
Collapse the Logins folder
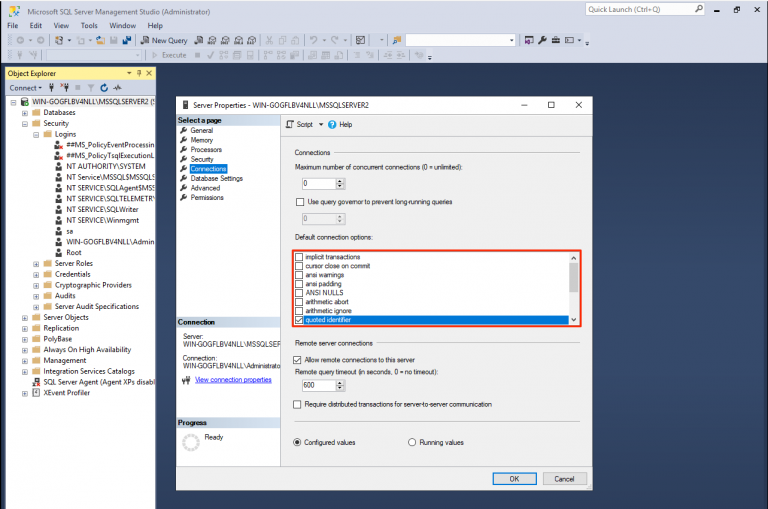click(36, 135)
